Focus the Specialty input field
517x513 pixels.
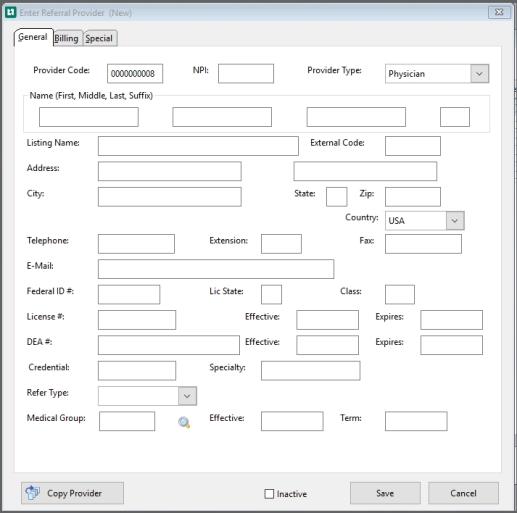(x=311, y=371)
